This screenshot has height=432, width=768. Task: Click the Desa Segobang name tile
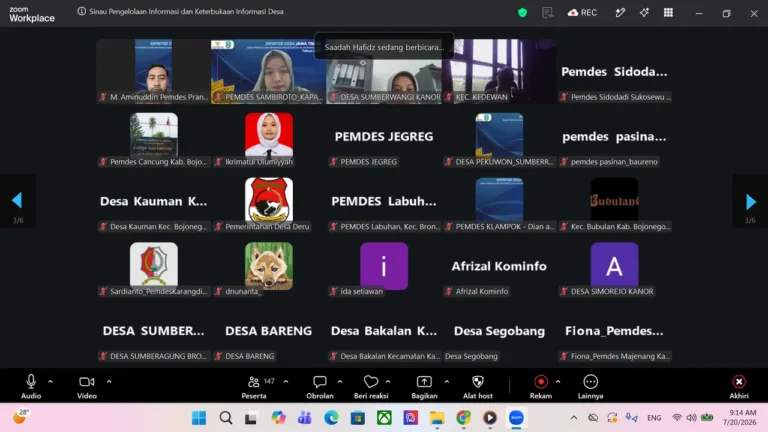pos(499,331)
